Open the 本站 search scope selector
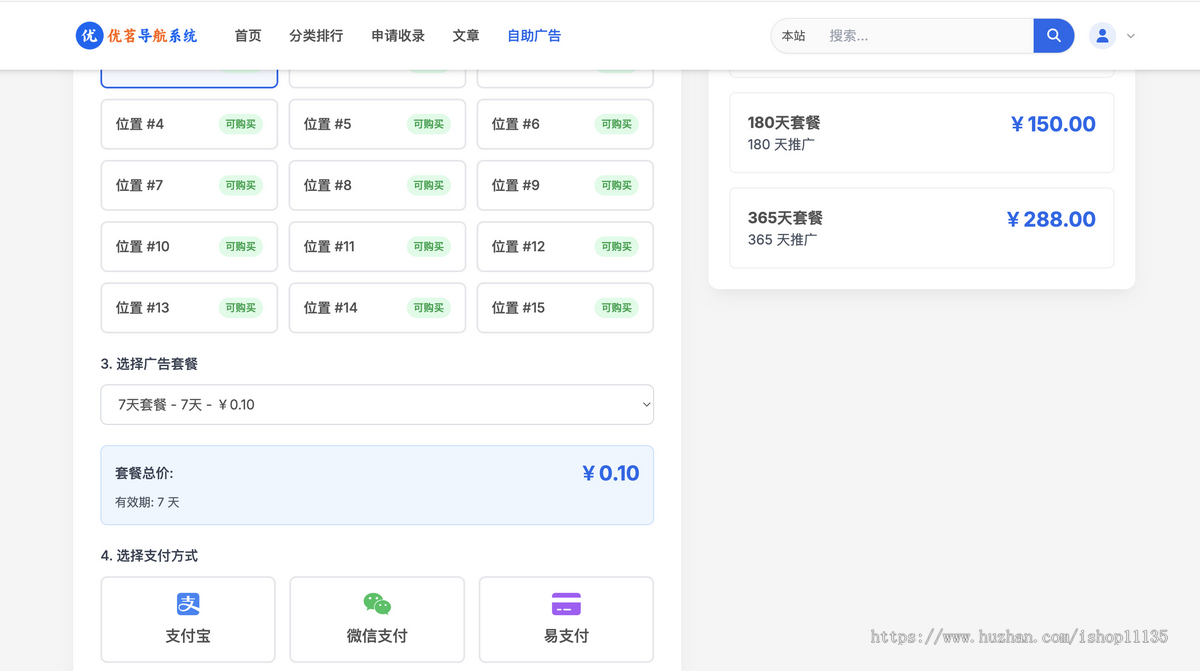 (794, 36)
